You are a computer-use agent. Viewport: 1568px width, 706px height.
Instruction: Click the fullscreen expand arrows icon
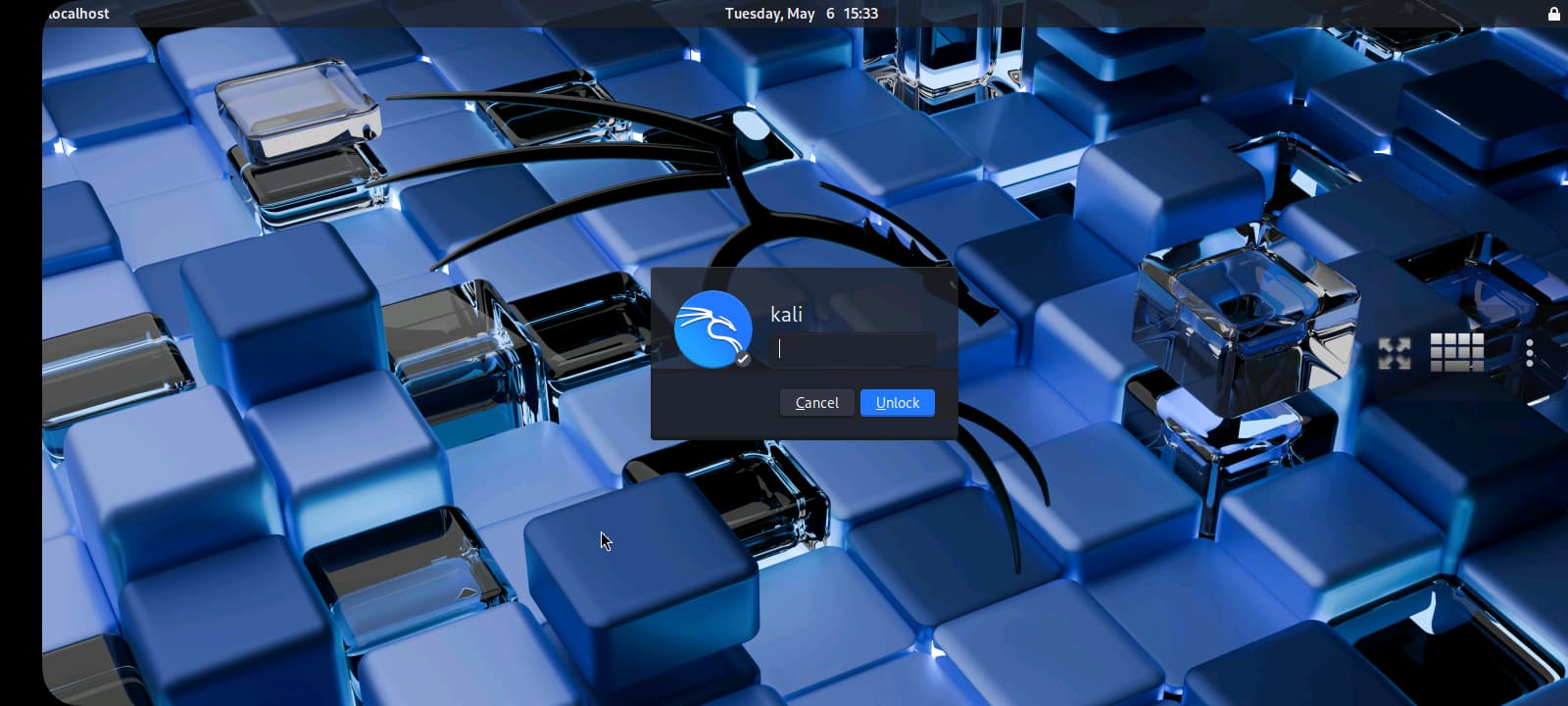pos(1394,353)
